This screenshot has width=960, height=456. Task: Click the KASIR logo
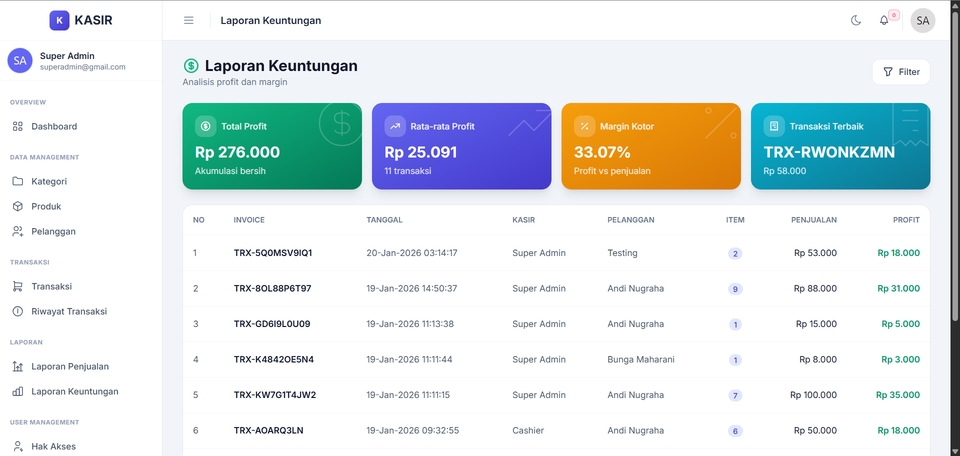tap(81, 20)
